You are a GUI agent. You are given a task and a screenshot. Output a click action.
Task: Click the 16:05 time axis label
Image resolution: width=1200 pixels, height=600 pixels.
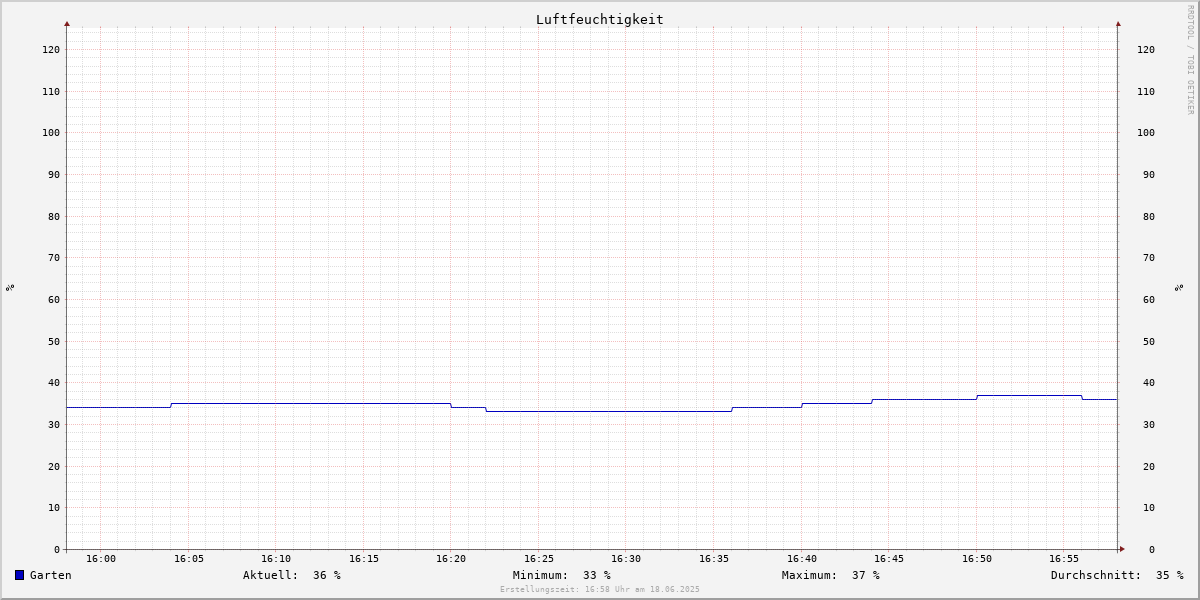pyautogui.click(x=189, y=559)
